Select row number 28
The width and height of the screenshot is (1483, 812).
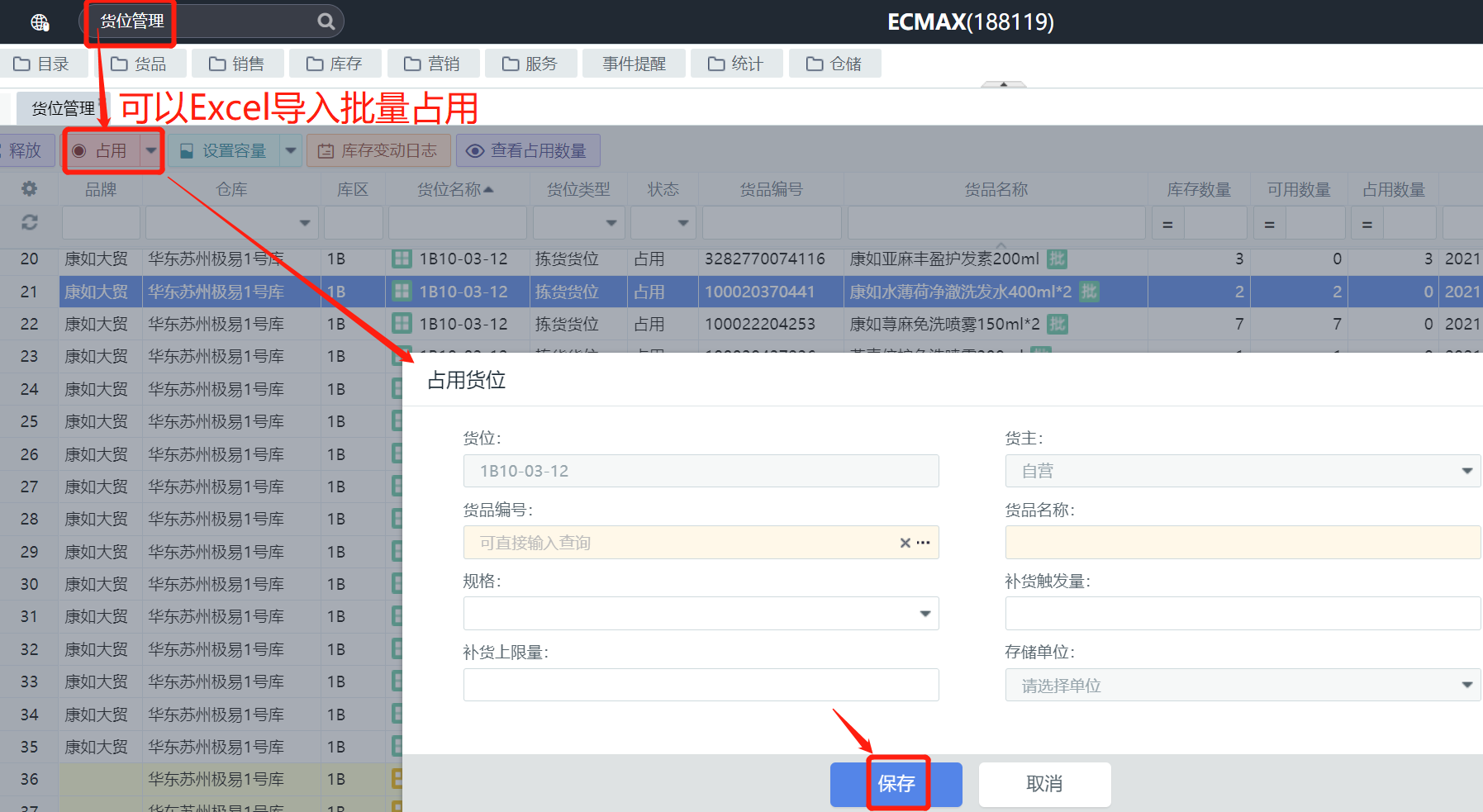click(x=29, y=519)
